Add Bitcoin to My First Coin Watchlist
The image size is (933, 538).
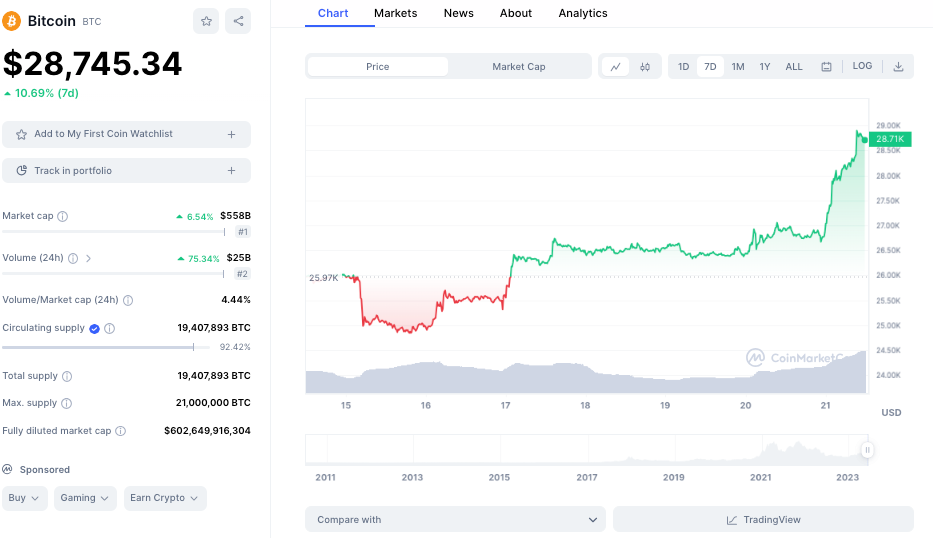tap(126, 134)
